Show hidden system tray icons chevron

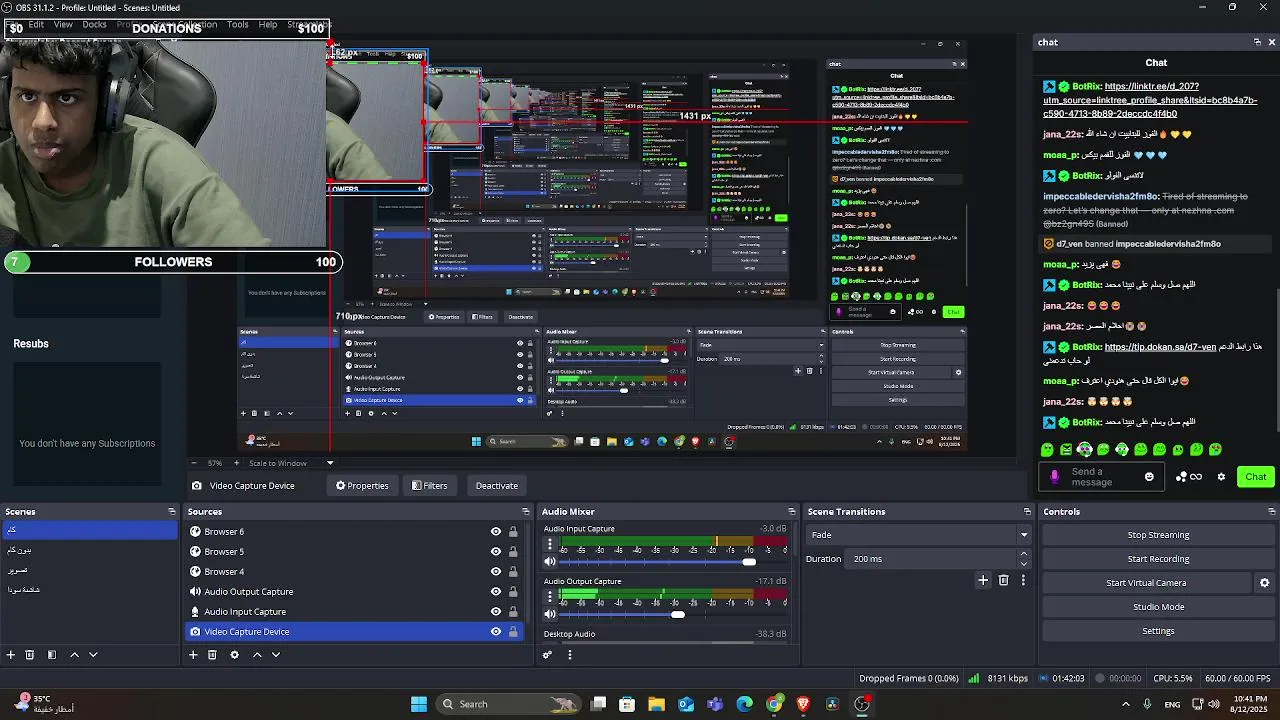click(1126, 704)
